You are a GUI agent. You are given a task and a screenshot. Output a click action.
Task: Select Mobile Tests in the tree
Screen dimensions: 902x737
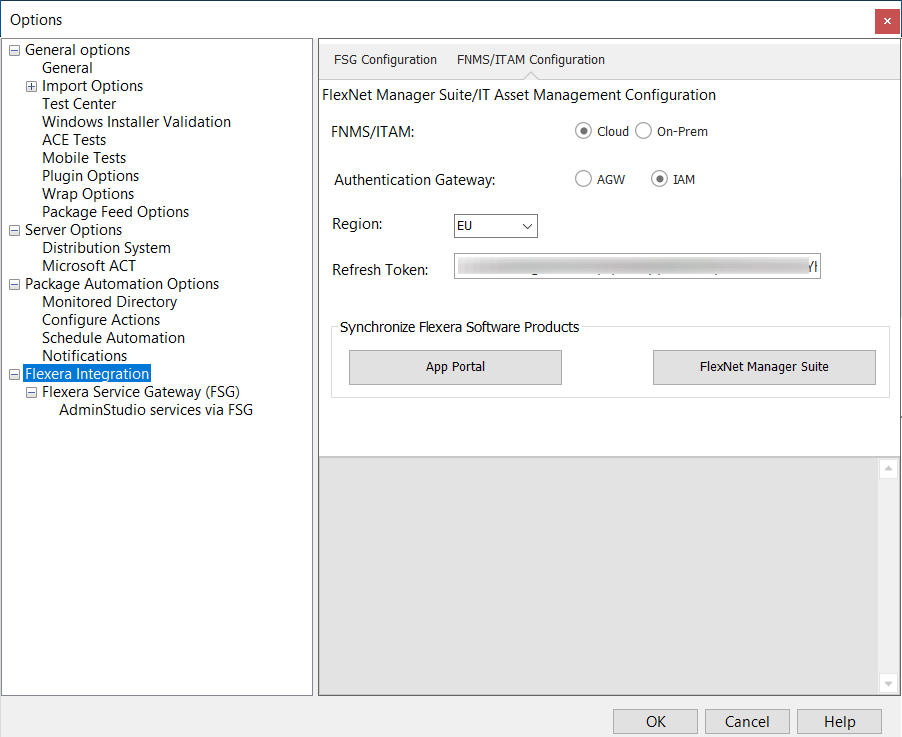pyautogui.click(x=83, y=158)
